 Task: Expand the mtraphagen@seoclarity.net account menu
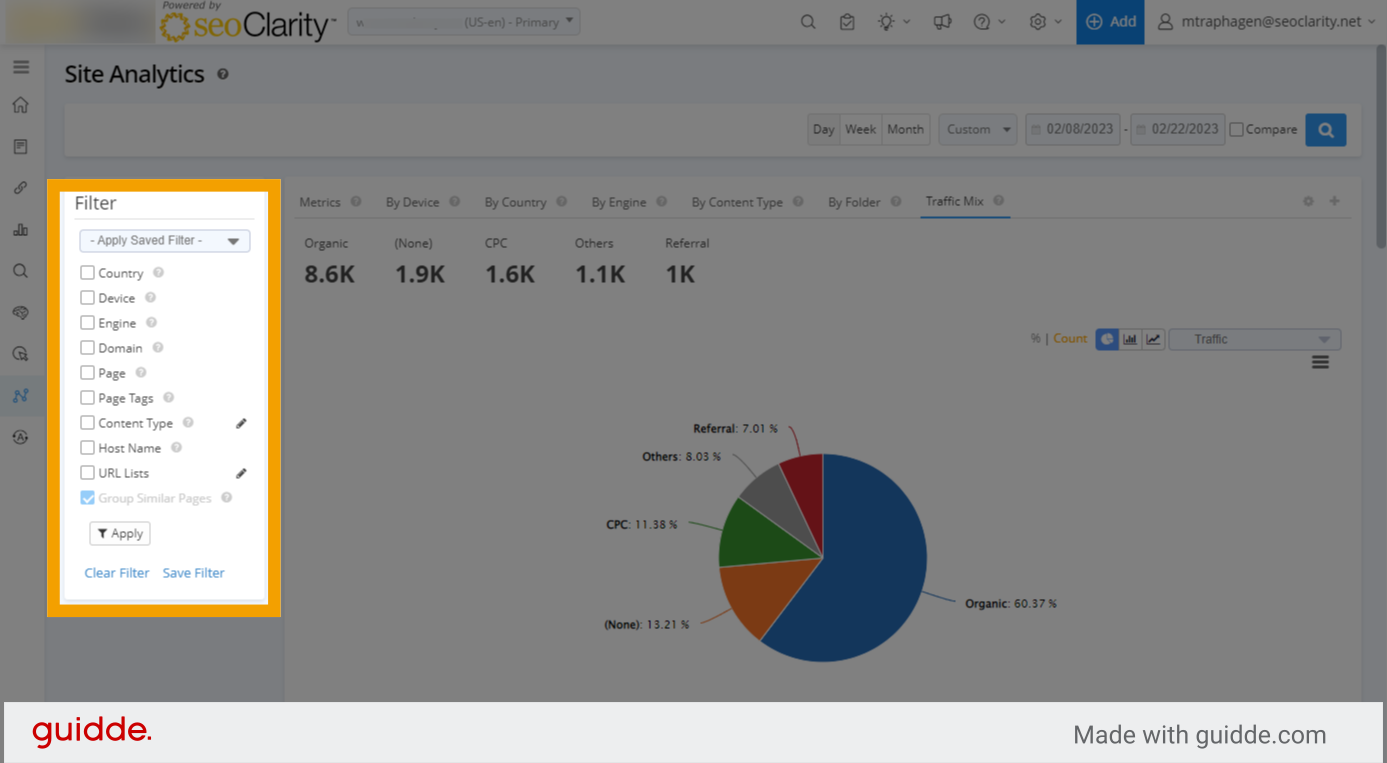click(1266, 22)
